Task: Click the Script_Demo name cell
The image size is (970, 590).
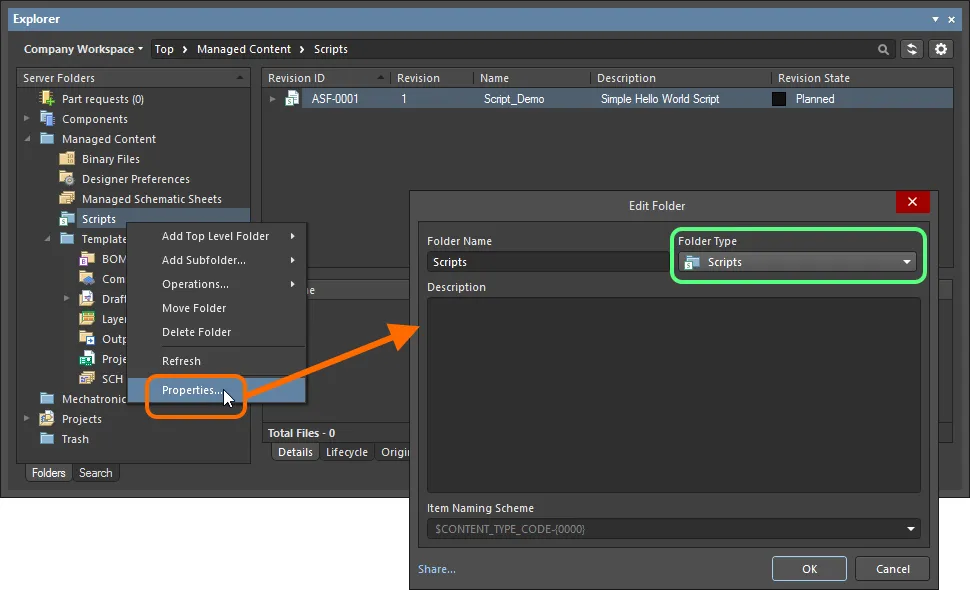Action: coord(514,99)
